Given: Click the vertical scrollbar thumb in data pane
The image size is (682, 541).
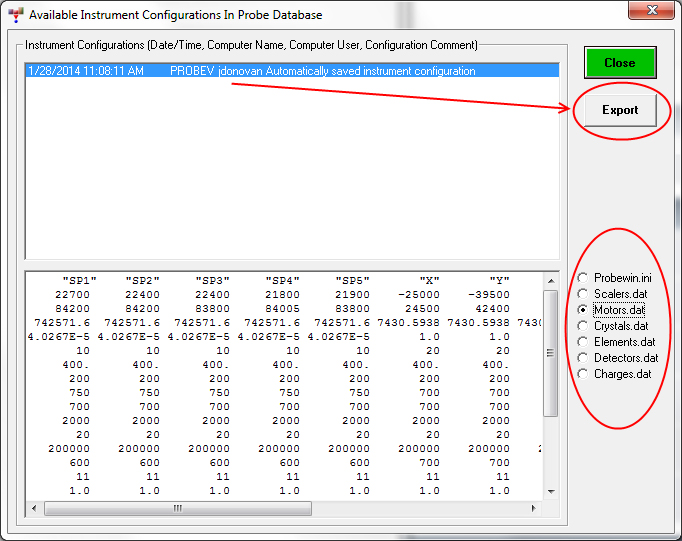Looking at the screenshot, I should pyautogui.click(x=551, y=352).
